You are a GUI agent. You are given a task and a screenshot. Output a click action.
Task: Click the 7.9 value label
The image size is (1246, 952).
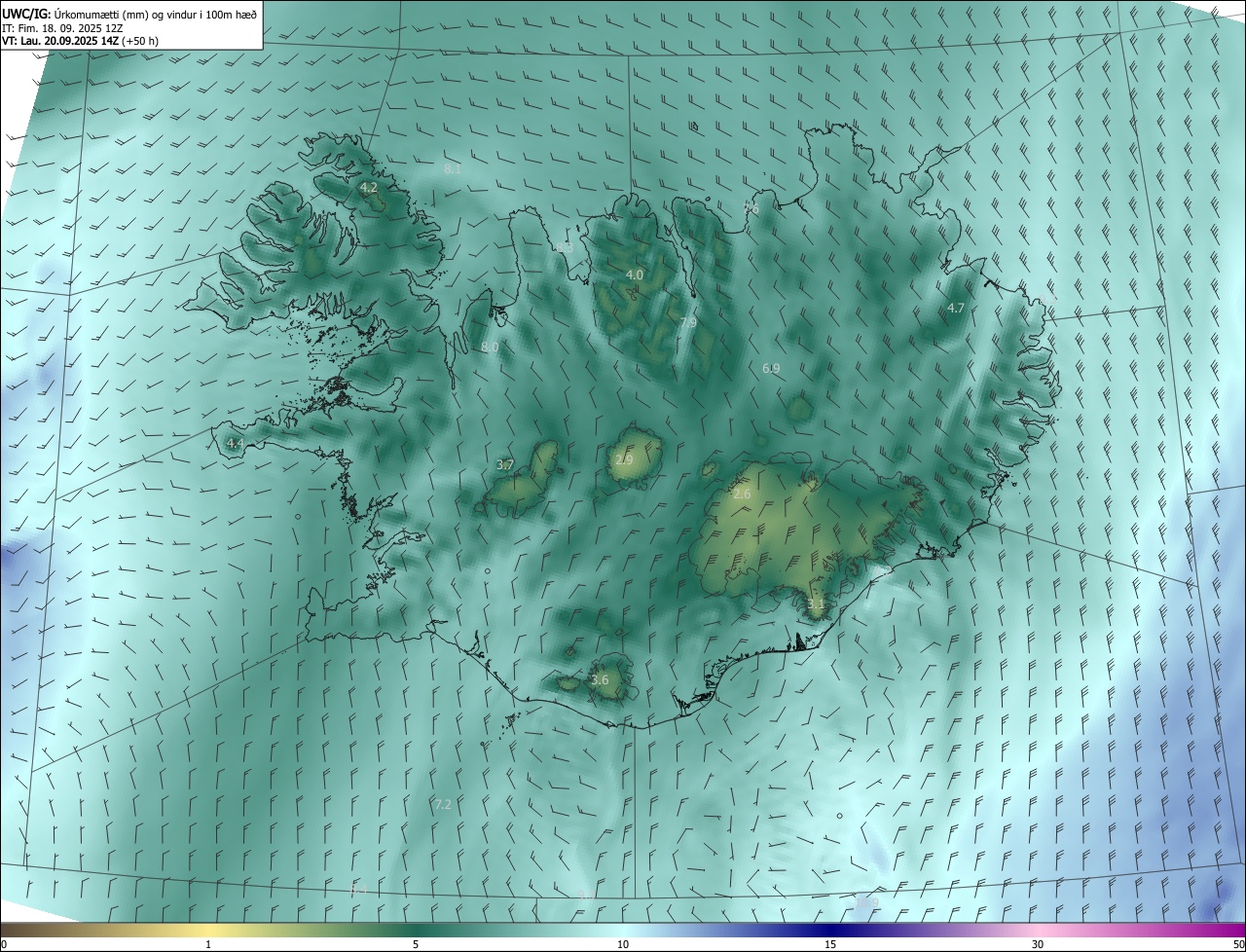tap(688, 322)
